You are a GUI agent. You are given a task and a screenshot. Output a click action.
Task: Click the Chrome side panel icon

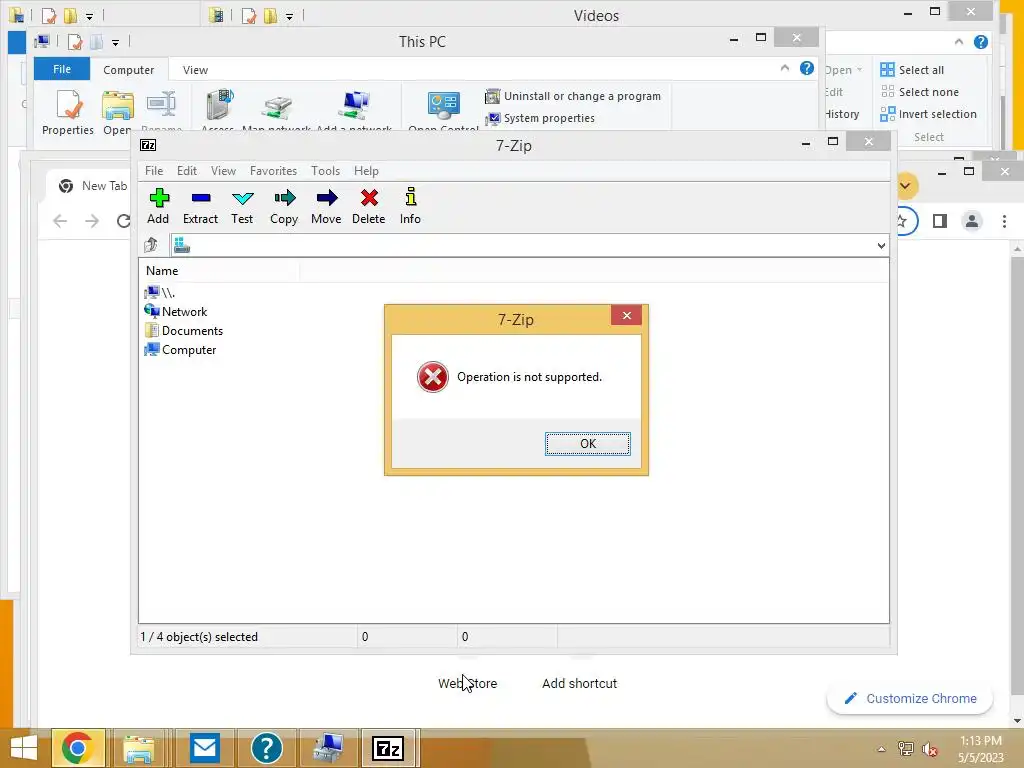(940, 221)
